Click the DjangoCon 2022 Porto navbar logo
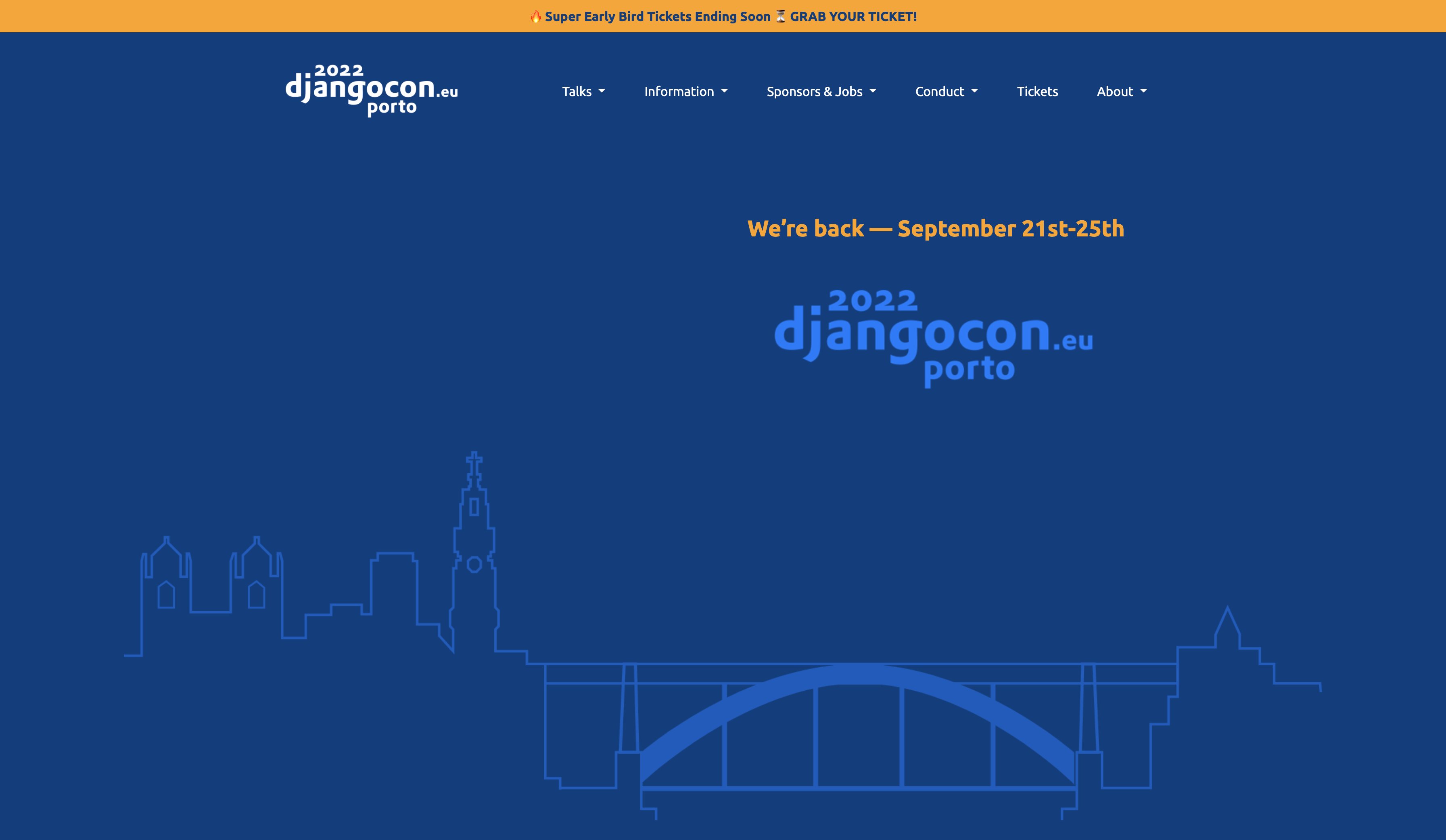 pyautogui.click(x=373, y=90)
